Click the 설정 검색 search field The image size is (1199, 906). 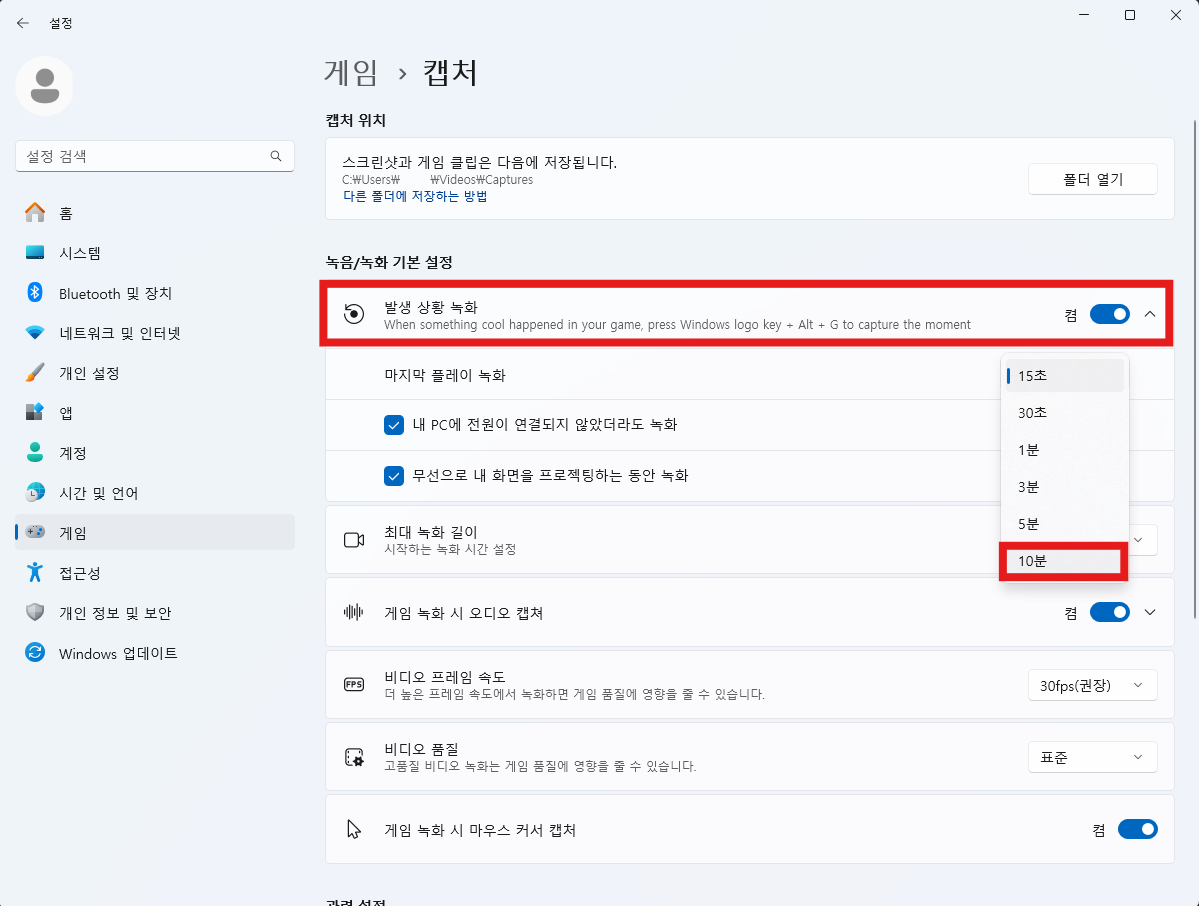[x=145, y=157]
